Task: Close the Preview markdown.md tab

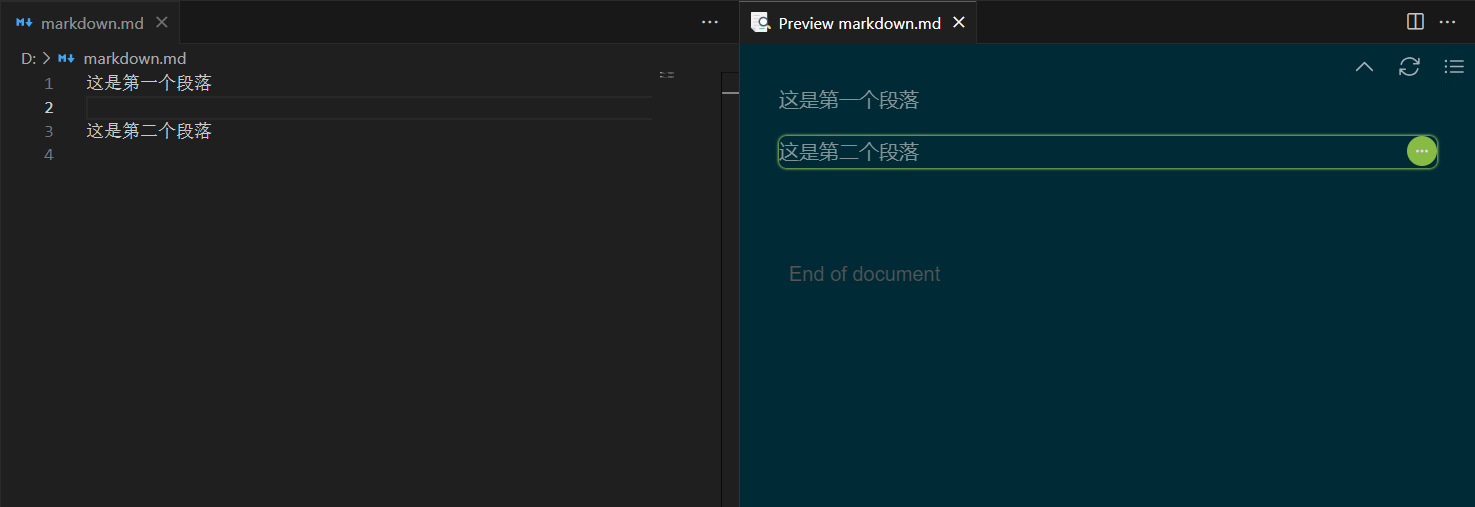Action: tap(959, 22)
